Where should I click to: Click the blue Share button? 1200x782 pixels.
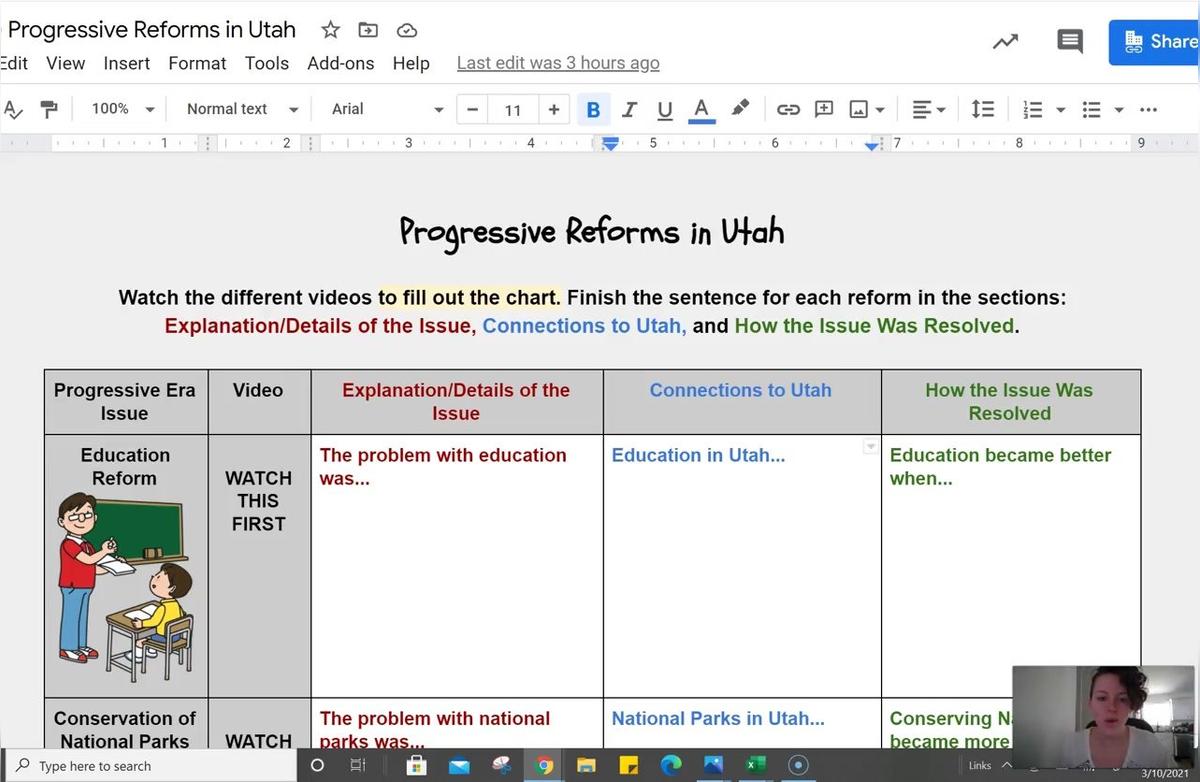pyautogui.click(x=1156, y=41)
